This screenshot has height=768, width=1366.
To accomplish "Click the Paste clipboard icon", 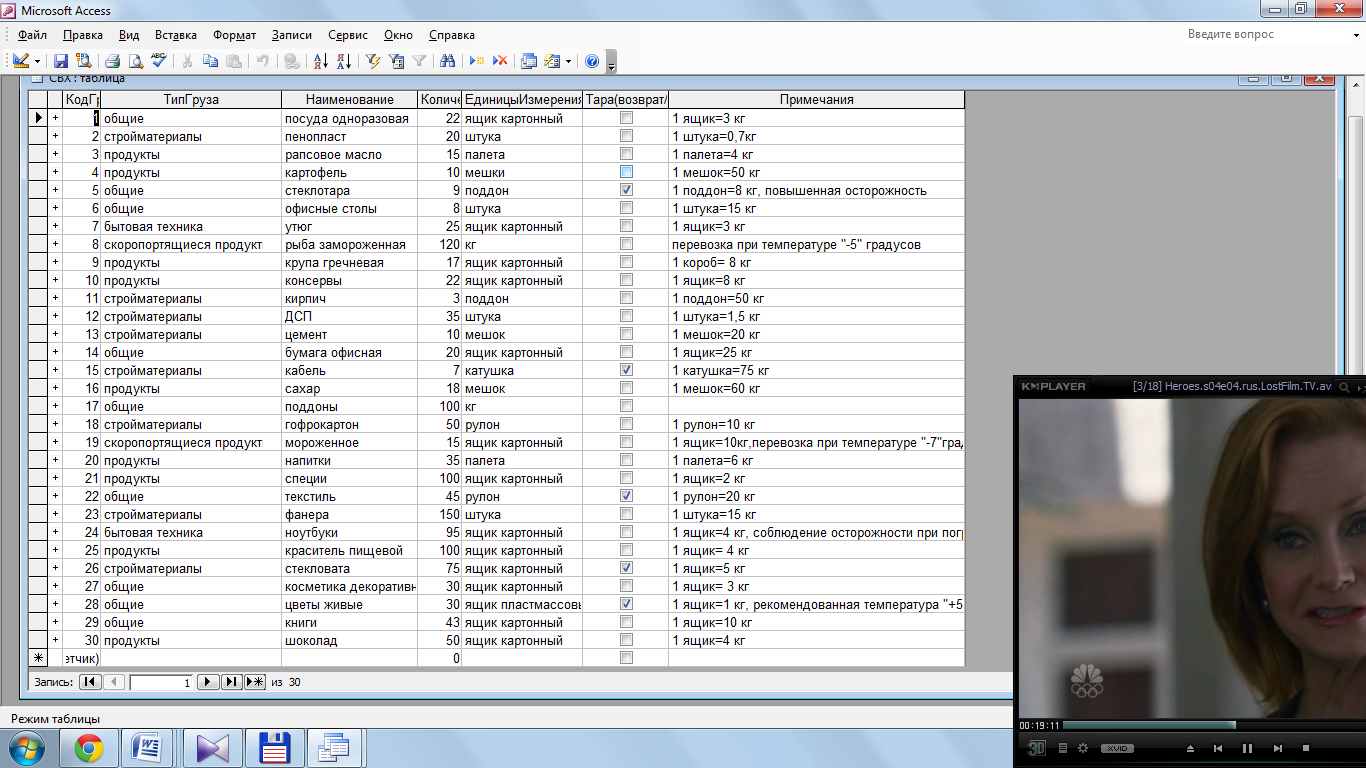I will [x=233, y=61].
